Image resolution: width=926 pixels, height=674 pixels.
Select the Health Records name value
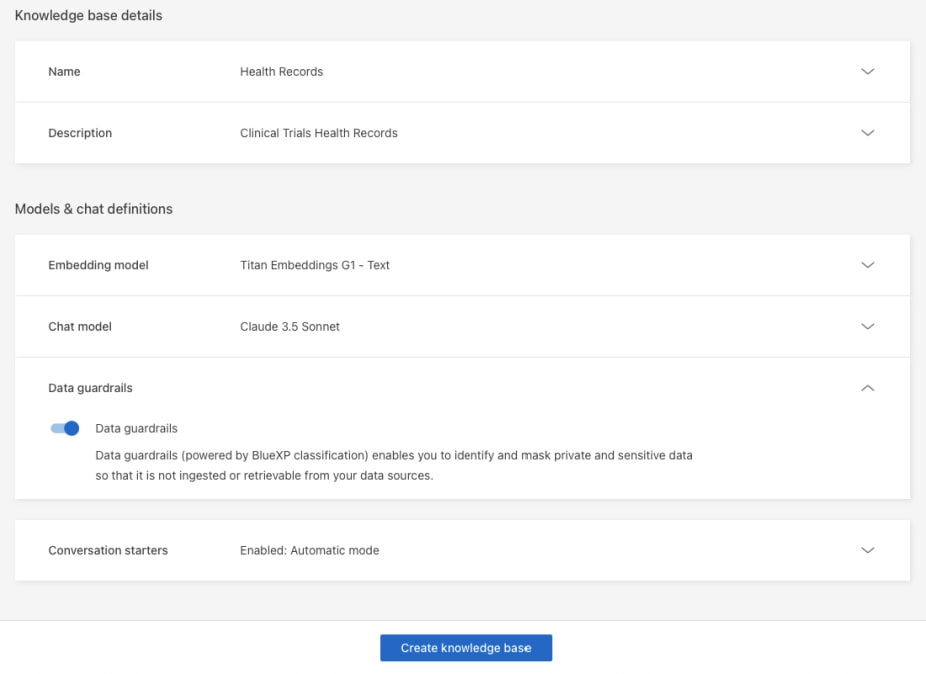281,72
